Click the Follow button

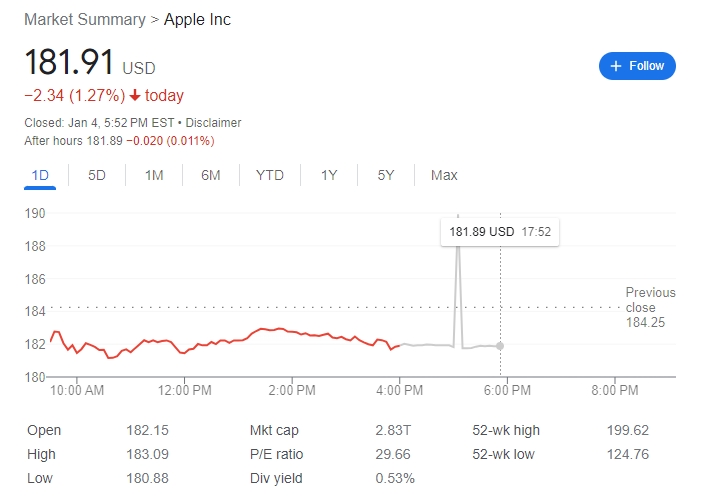pos(637,66)
